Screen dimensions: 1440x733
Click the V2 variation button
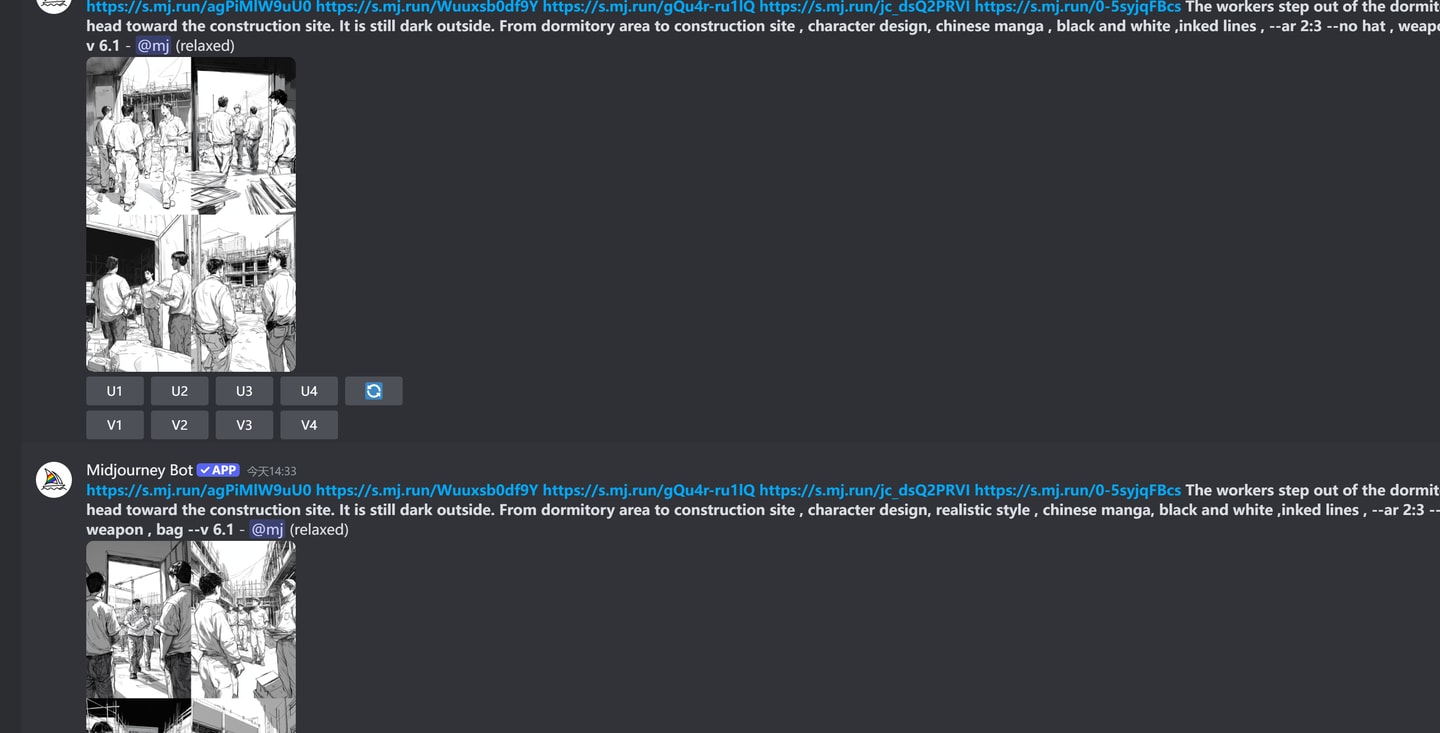(x=180, y=425)
